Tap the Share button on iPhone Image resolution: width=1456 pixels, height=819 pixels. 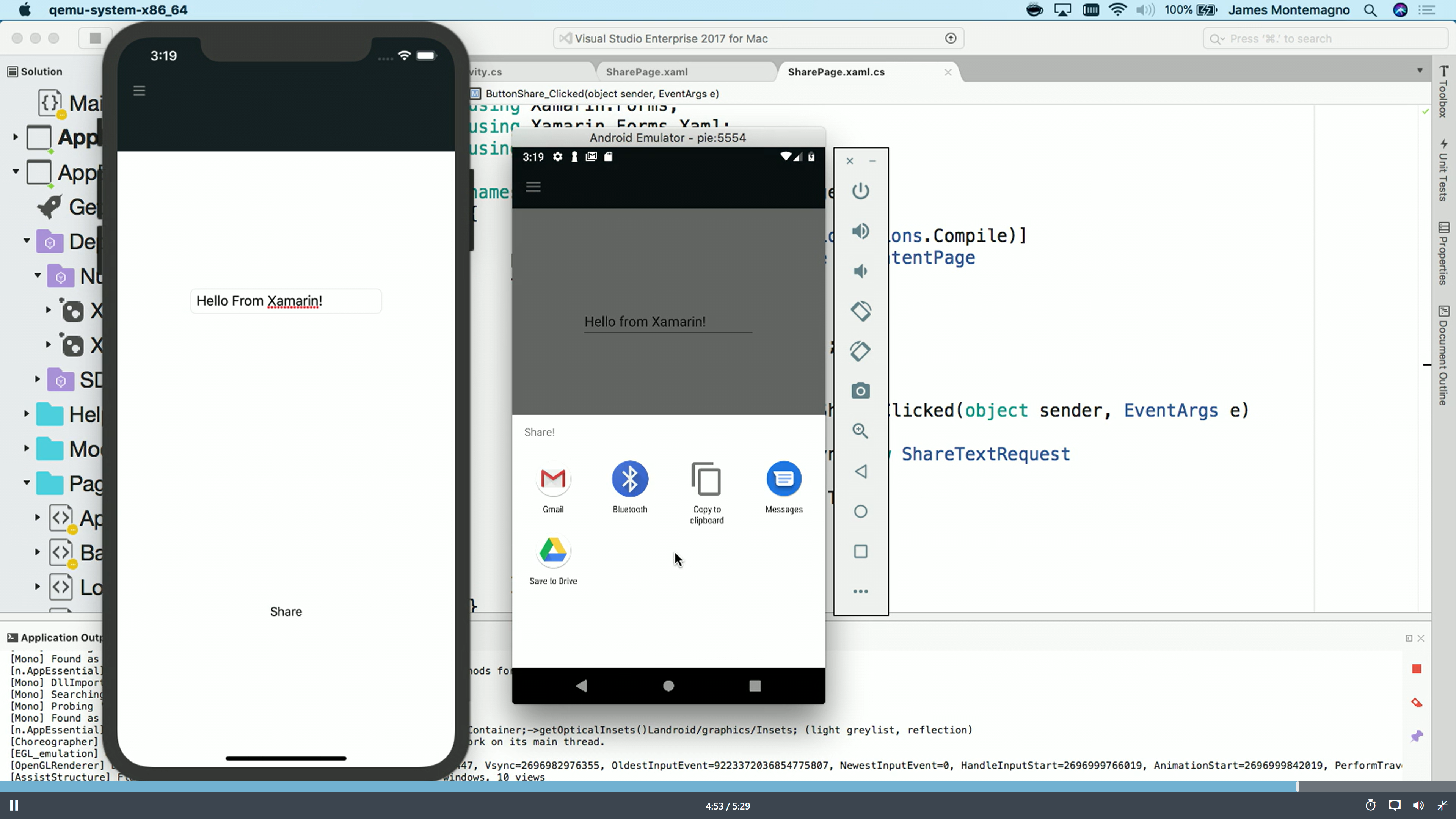(x=286, y=612)
